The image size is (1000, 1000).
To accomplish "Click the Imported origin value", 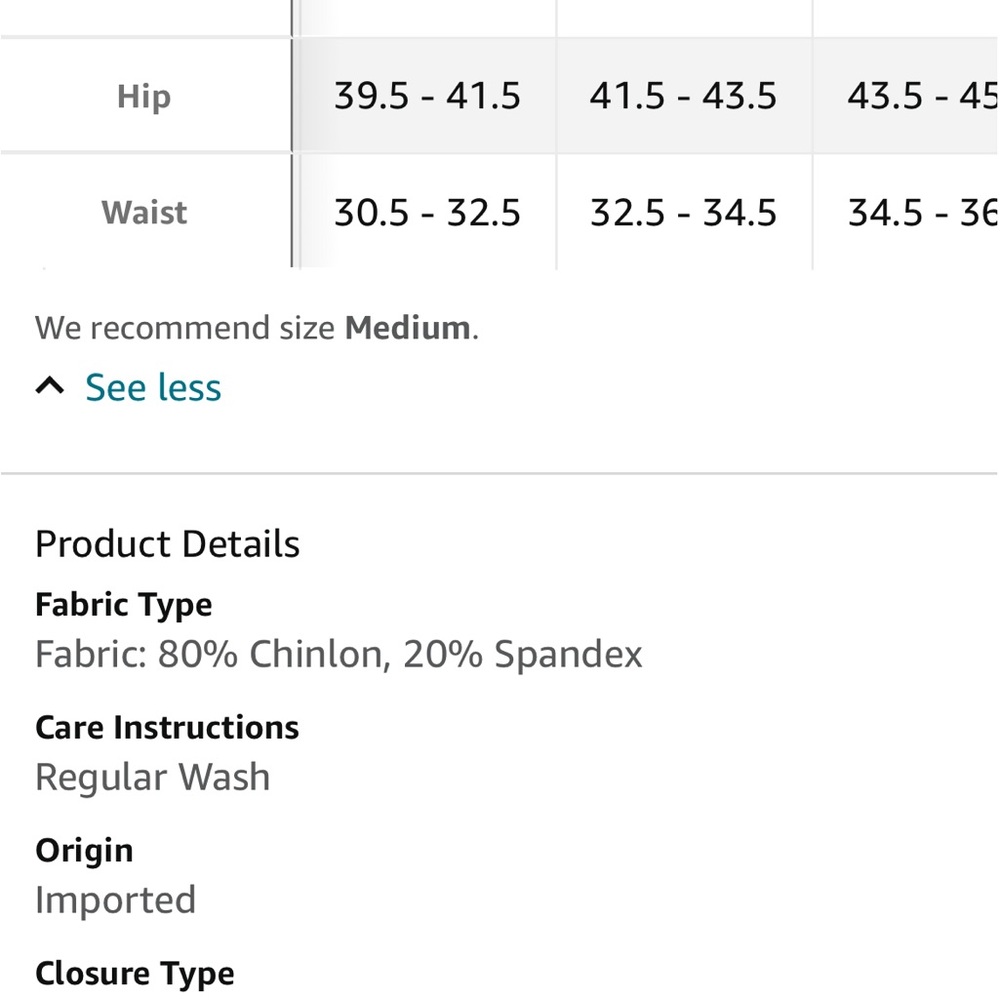I will (x=115, y=900).
